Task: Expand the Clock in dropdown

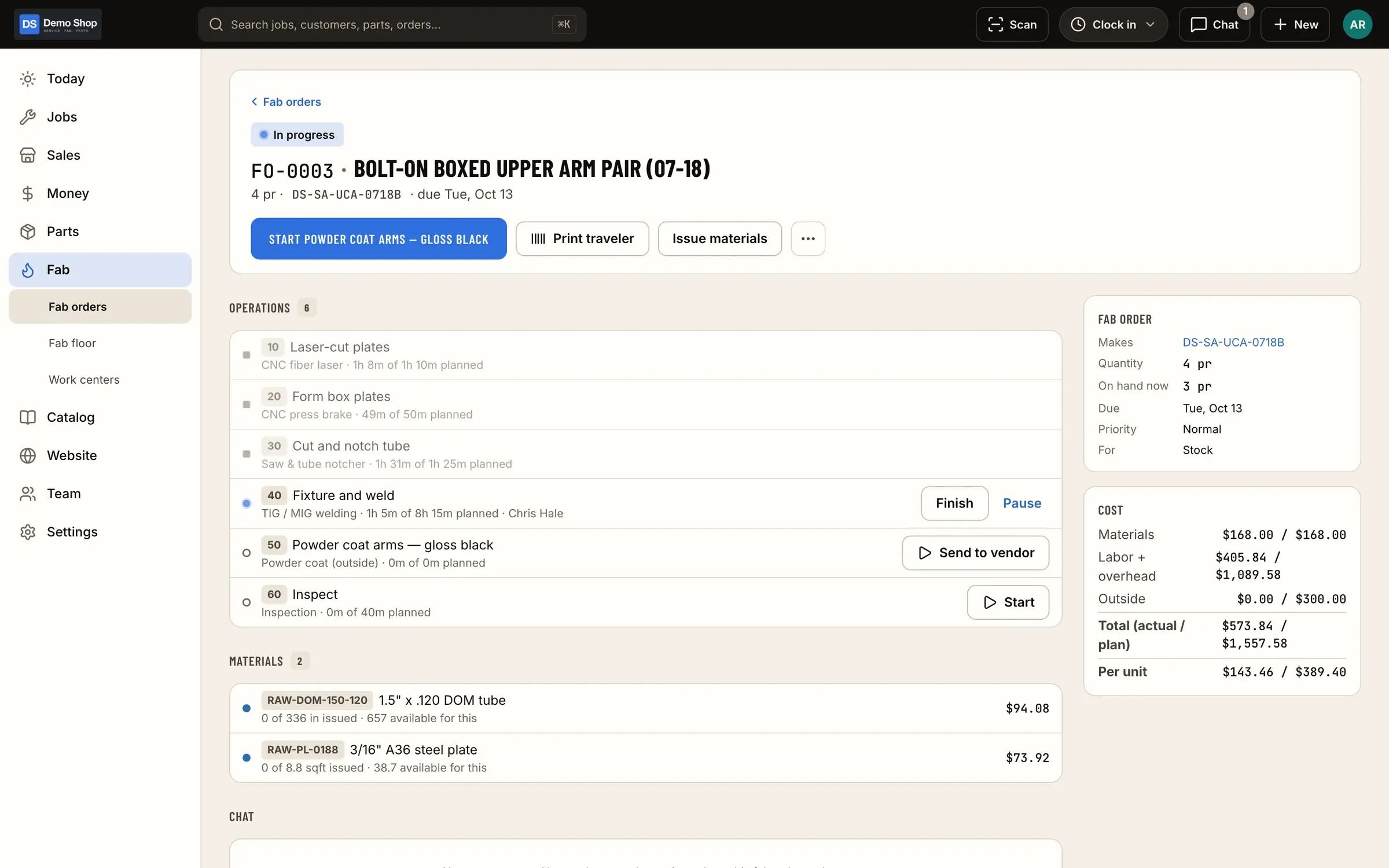Action: pos(1113,24)
